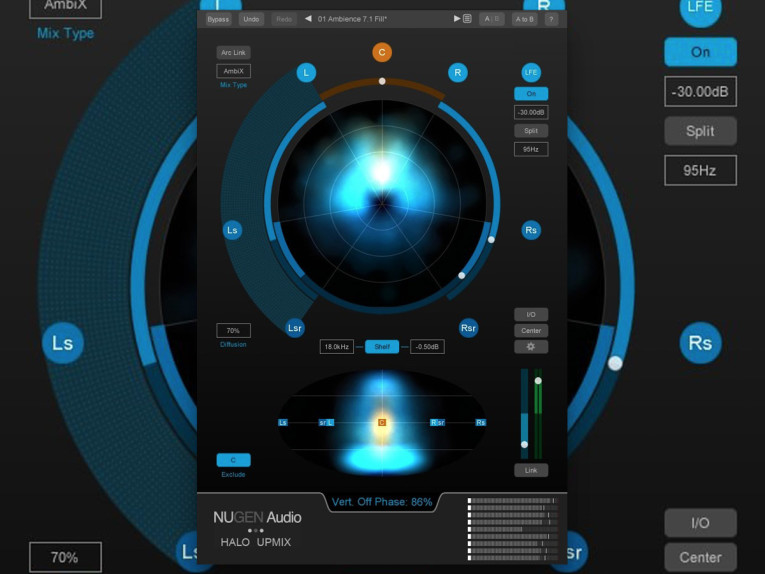The height and width of the screenshot is (574, 765).
Task: Click the A to B copy button
Action: click(524, 19)
